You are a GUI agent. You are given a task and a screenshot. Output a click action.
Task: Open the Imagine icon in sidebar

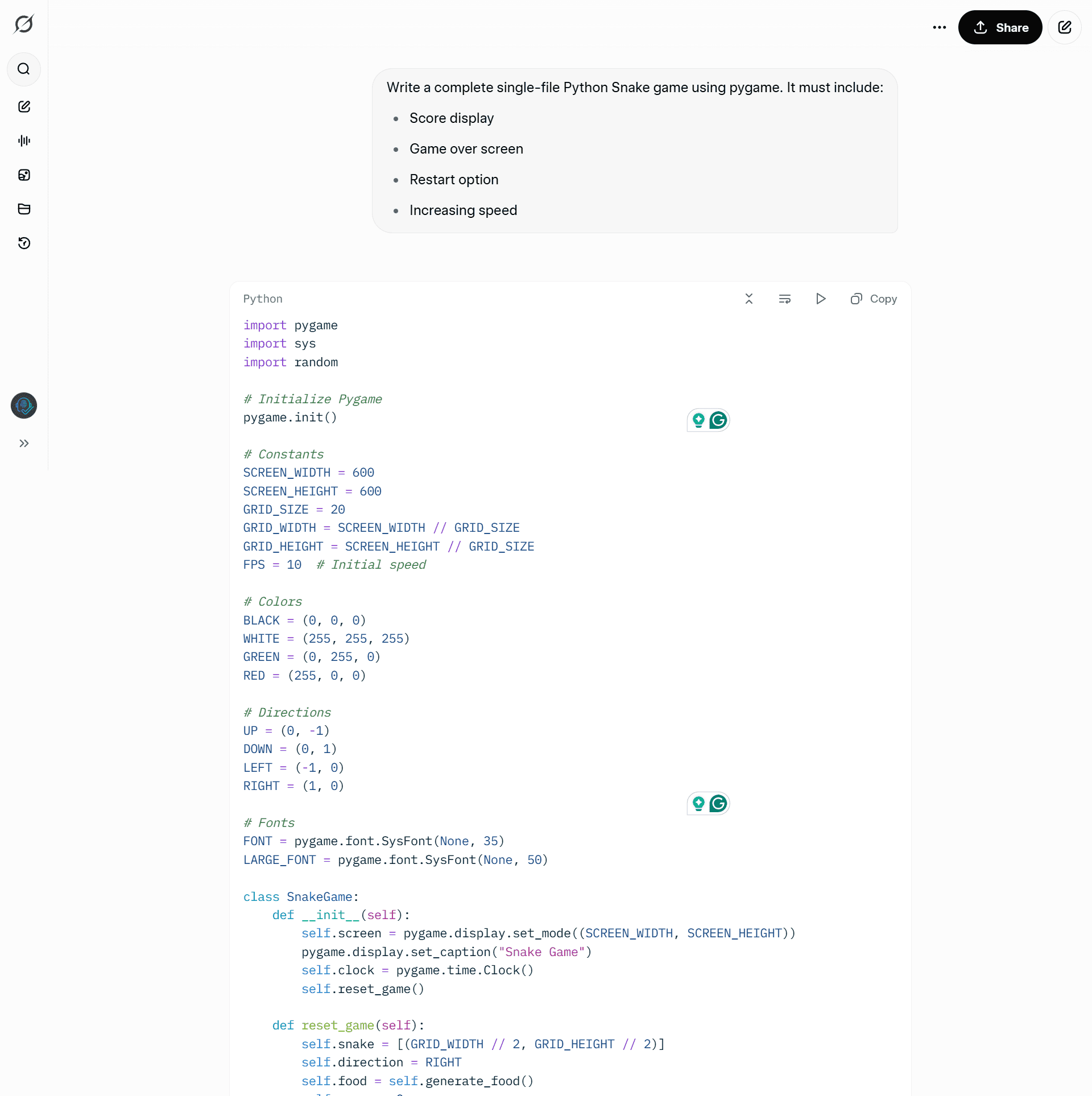(x=24, y=175)
